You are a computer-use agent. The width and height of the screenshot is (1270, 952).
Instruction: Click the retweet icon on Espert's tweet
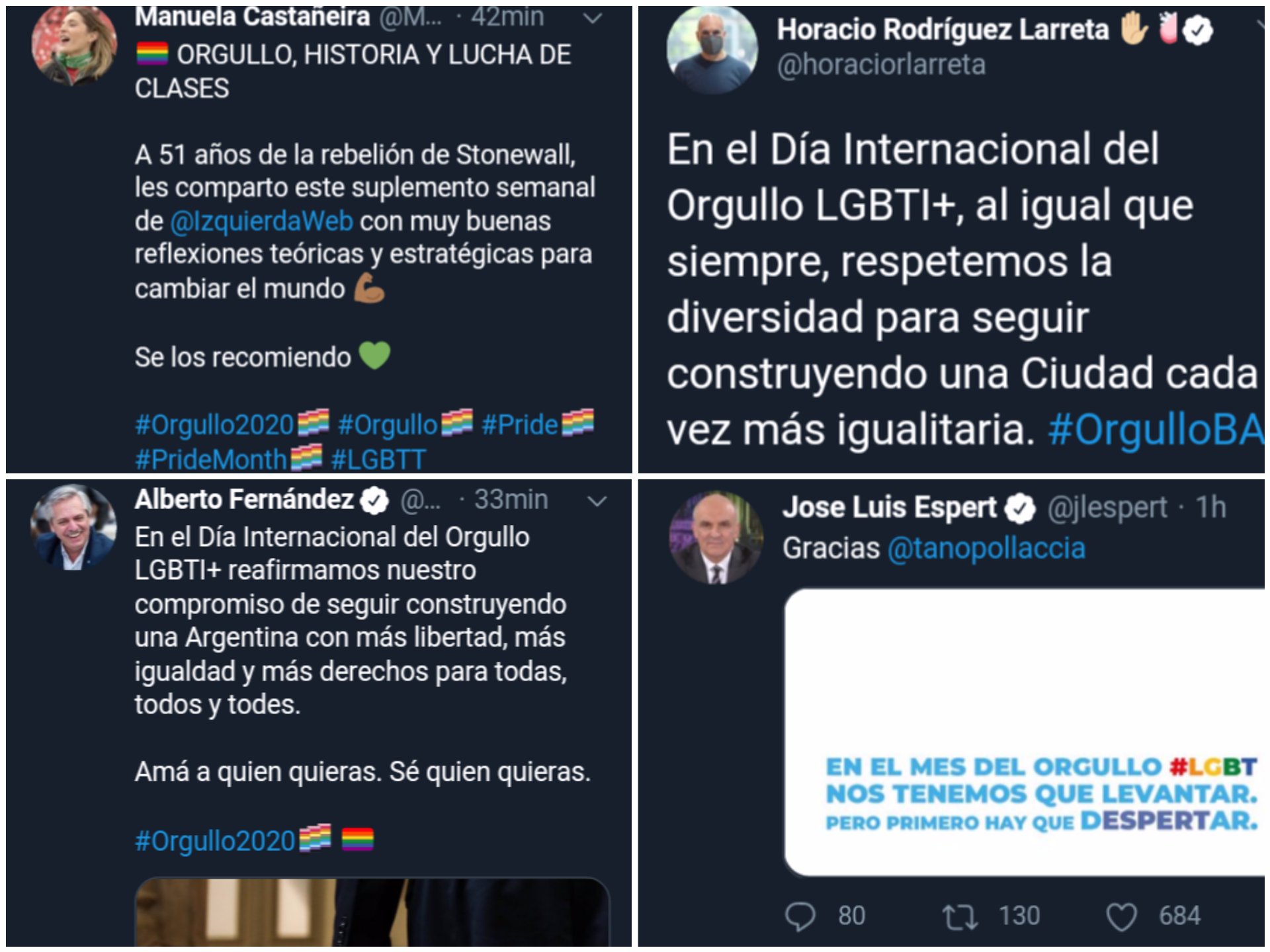(x=960, y=917)
